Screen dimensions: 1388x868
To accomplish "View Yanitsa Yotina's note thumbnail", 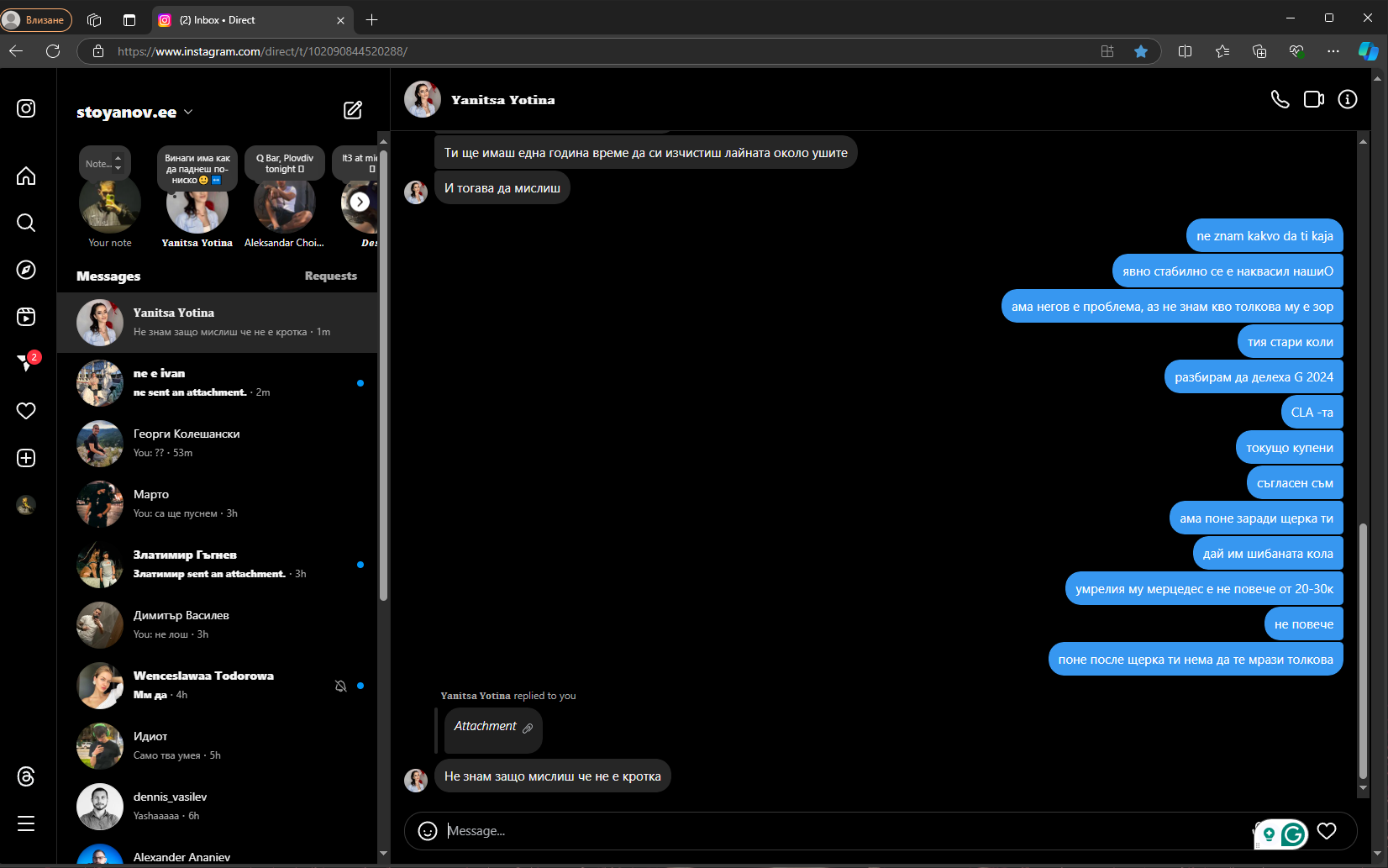I will pos(197,203).
